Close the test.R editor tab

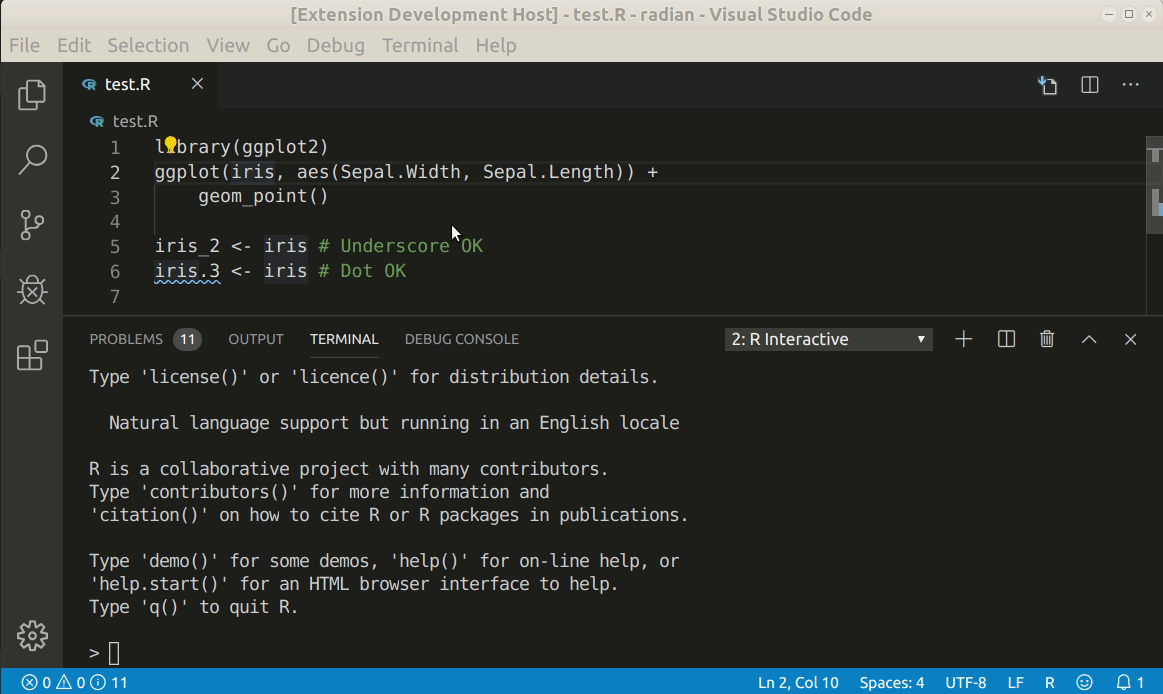tap(197, 84)
